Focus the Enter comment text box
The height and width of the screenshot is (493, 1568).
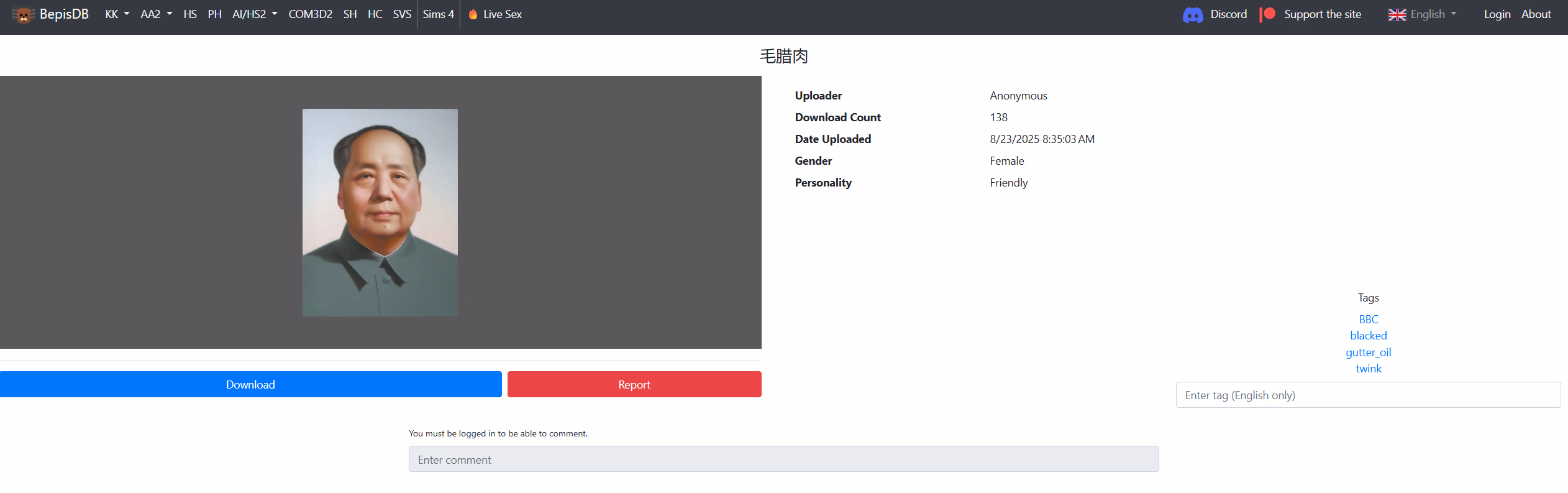783,459
